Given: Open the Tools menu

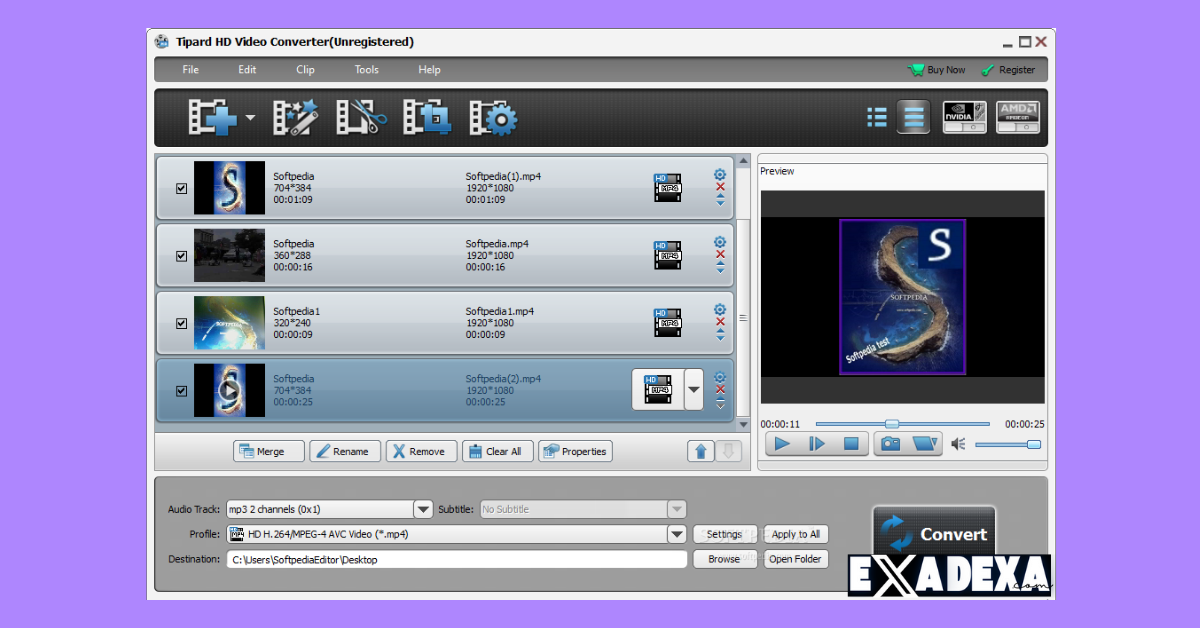Looking at the screenshot, I should (366, 70).
